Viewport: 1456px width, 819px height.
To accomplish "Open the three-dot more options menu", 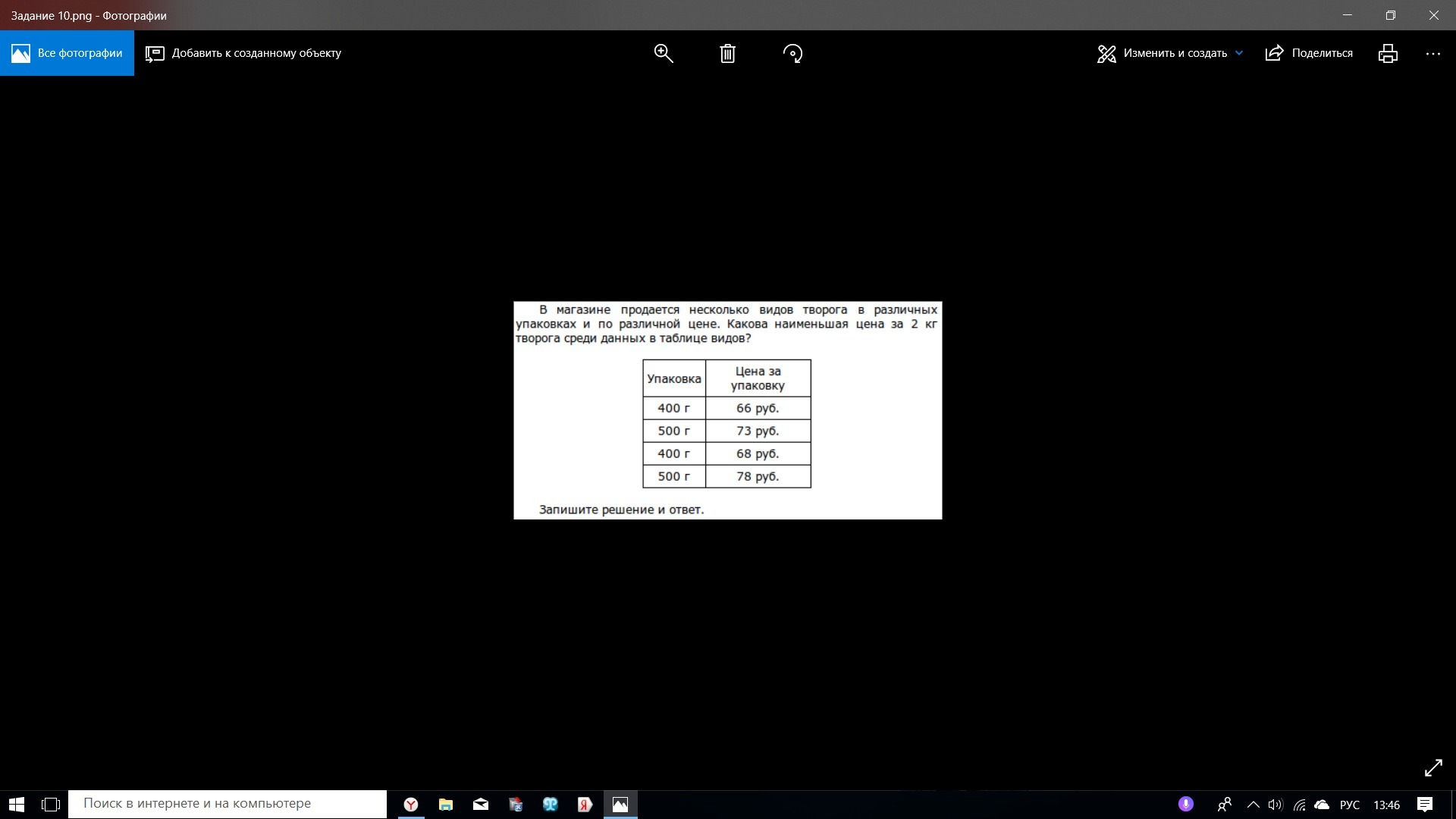I will (1432, 53).
